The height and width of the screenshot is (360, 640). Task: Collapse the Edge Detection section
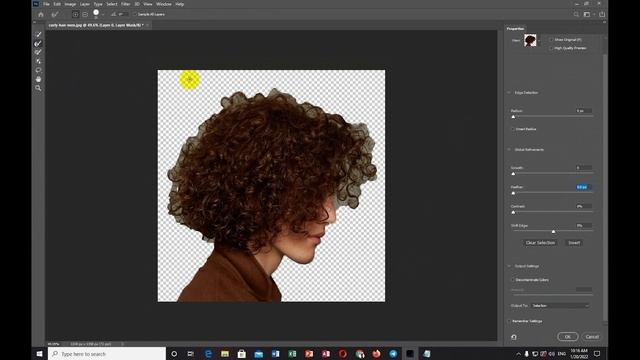click(509, 93)
